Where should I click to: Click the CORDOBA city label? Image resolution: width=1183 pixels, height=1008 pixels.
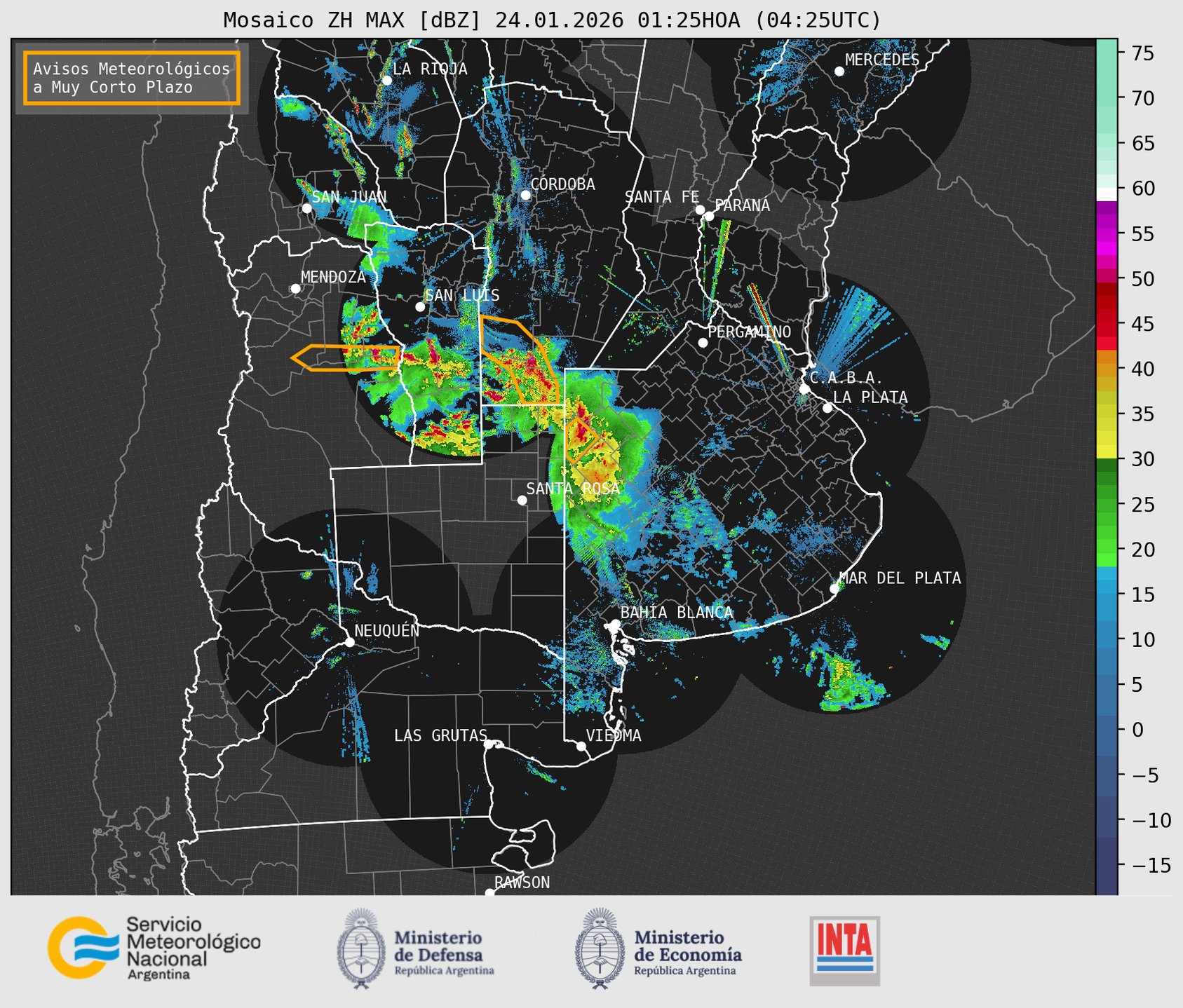(563, 184)
